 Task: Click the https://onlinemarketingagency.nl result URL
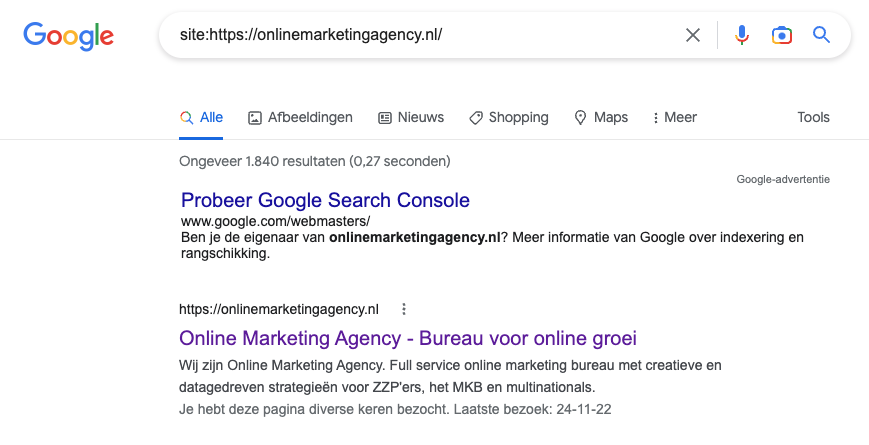point(279,309)
